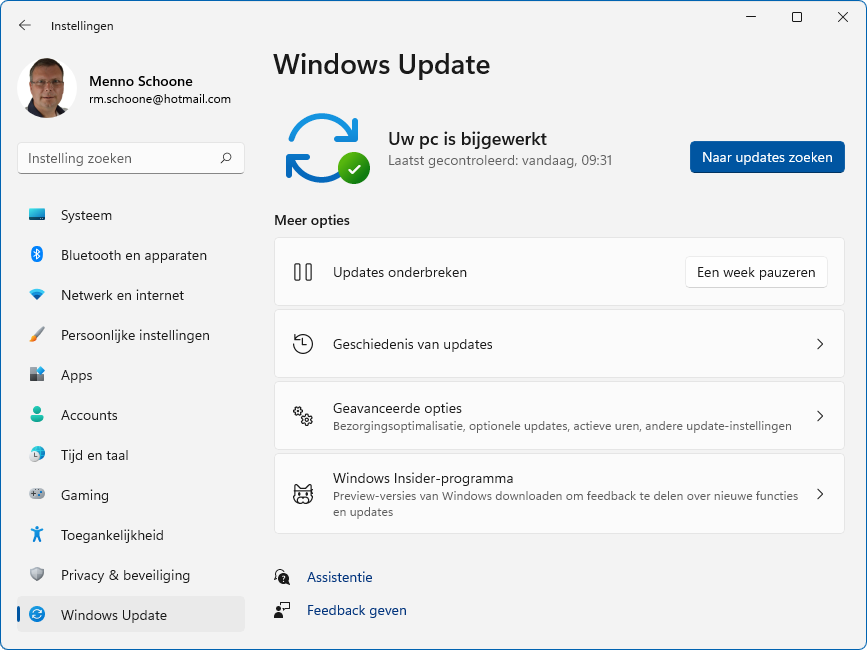Click the Instelling zoeken search field
The width and height of the screenshot is (867, 650).
click(x=130, y=158)
